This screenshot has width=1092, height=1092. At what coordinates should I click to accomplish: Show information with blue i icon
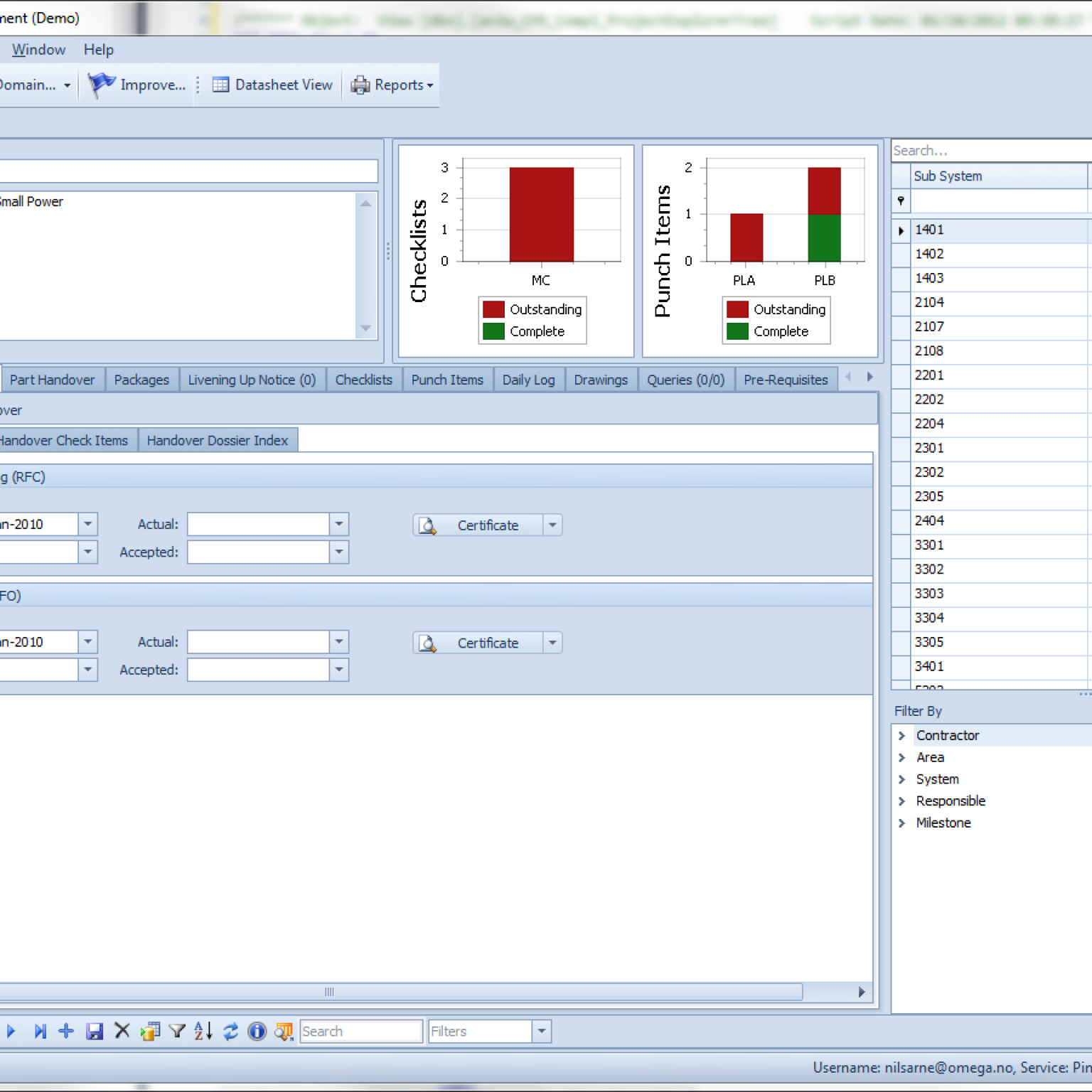pyautogui.click(x=257, y=1031)
